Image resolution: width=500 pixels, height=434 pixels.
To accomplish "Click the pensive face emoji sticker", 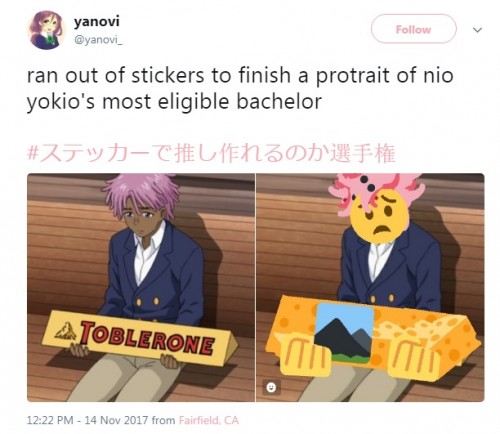I will pos(378,215).
